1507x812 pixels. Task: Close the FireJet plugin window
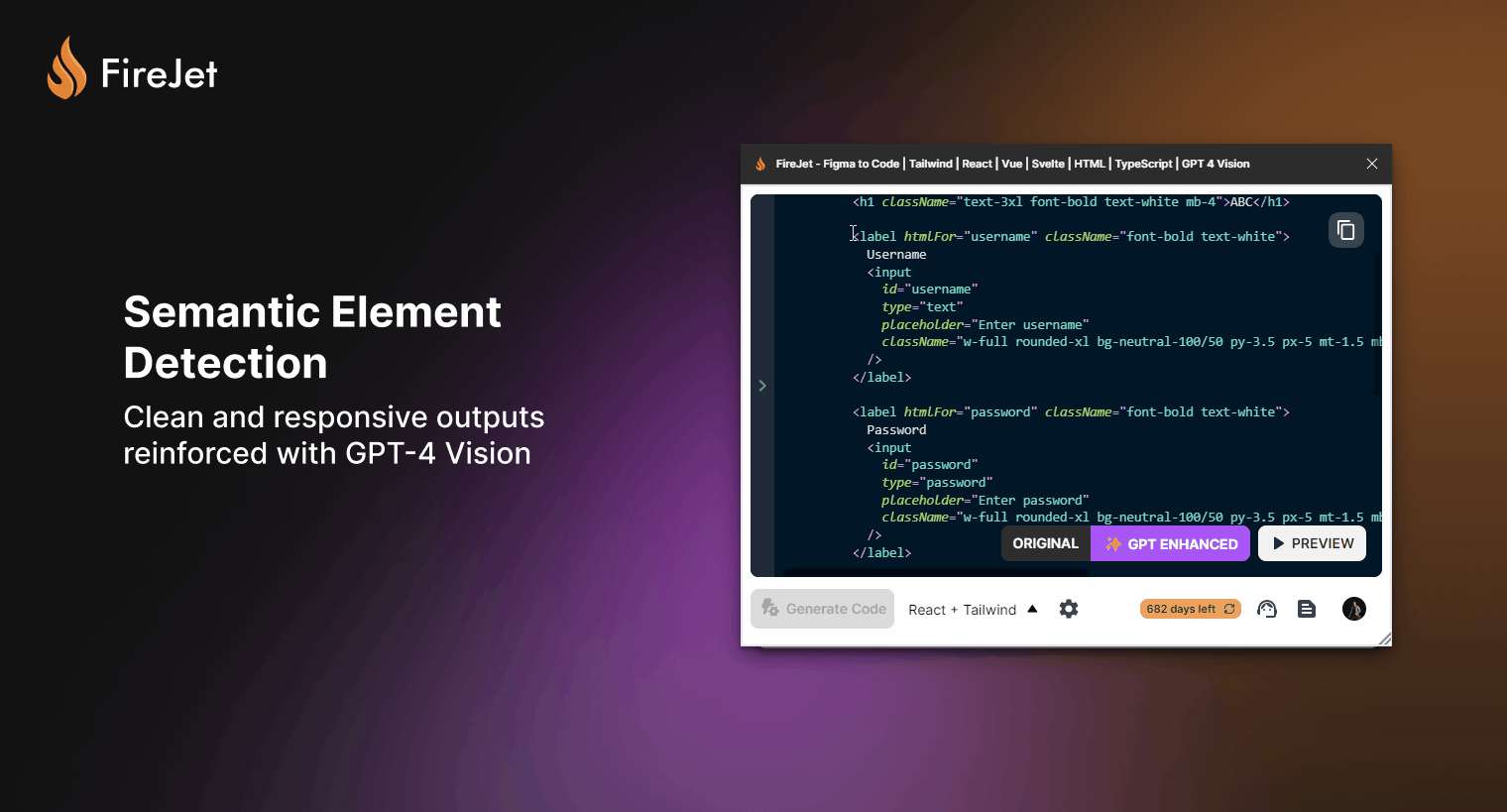pyautogui.click(x=1372, y=164)
